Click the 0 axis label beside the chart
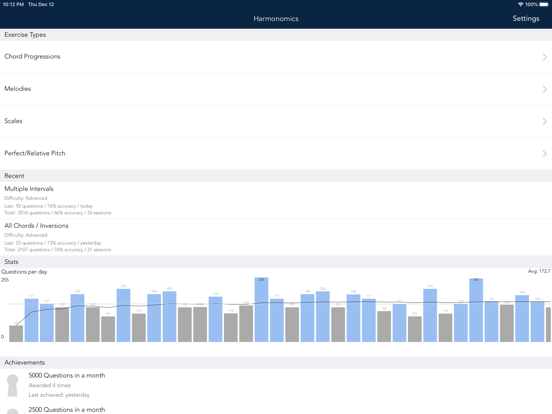 coord(2,337)
